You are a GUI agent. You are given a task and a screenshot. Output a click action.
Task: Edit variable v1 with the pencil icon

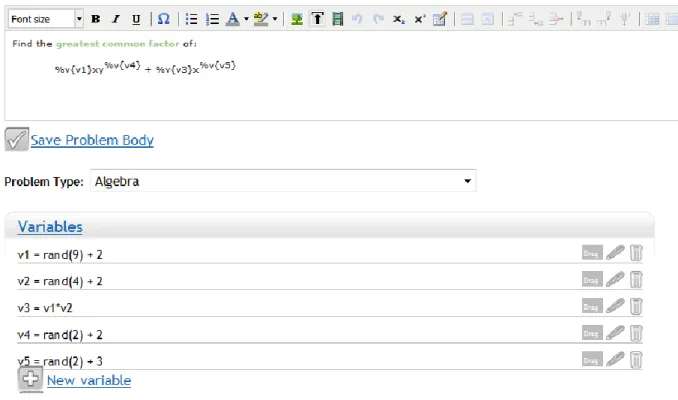[615, 253]
